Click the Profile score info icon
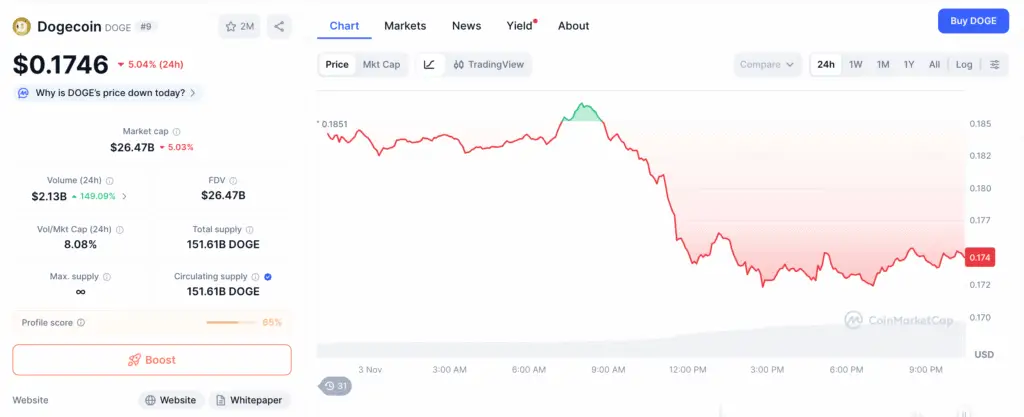The height and width of the screenshot is (417, 1024). pos(81,323)
